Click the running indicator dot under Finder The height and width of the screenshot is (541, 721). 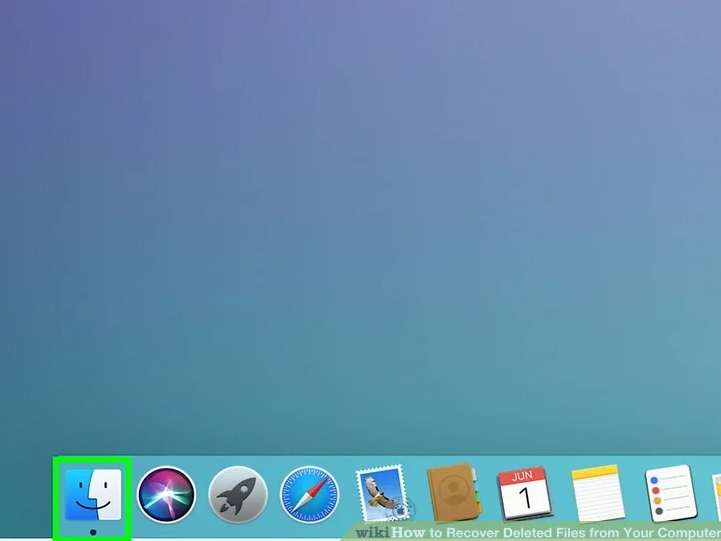point(92,532)
